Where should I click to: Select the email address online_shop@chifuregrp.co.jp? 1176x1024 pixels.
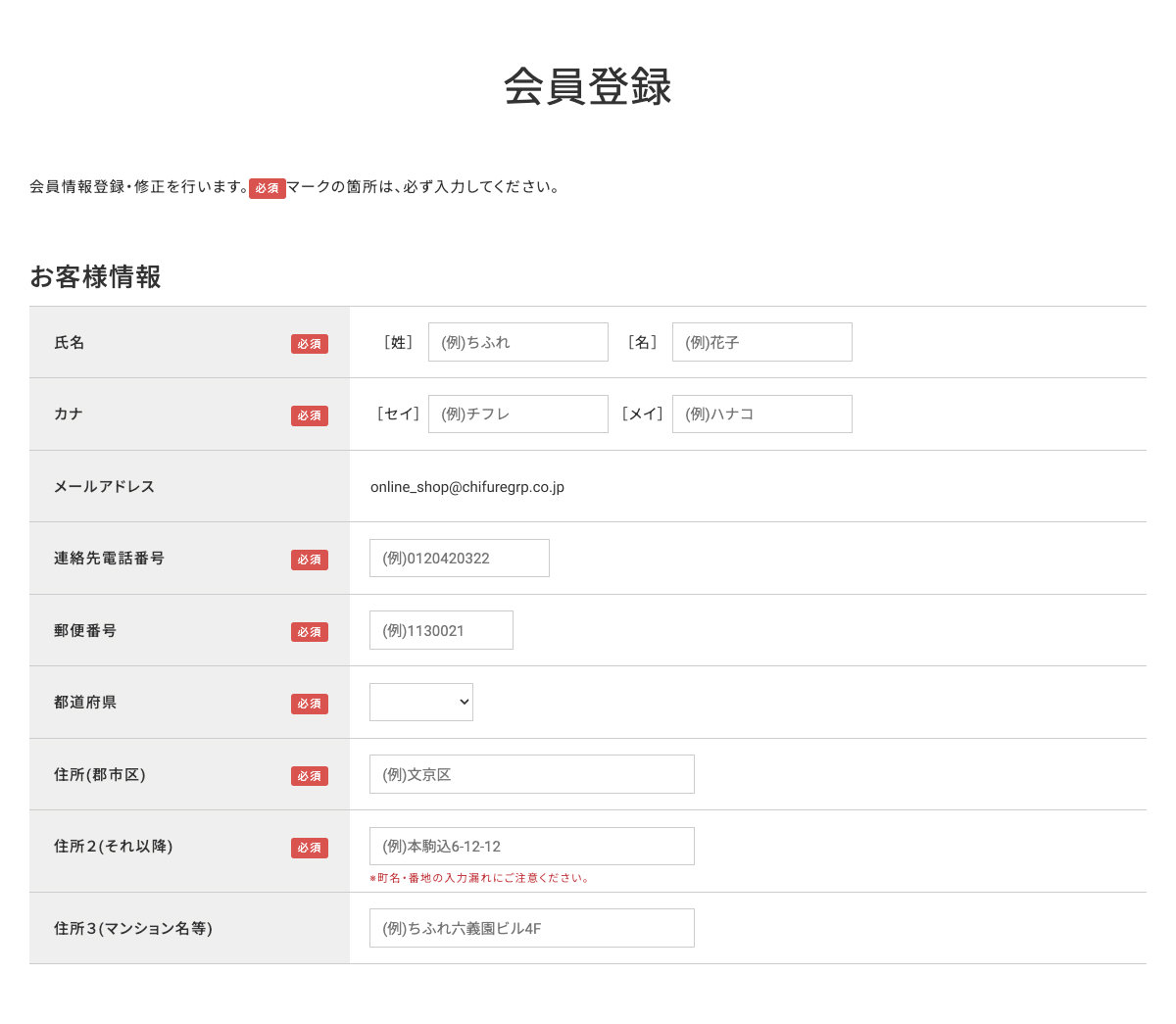click(468, 486)
